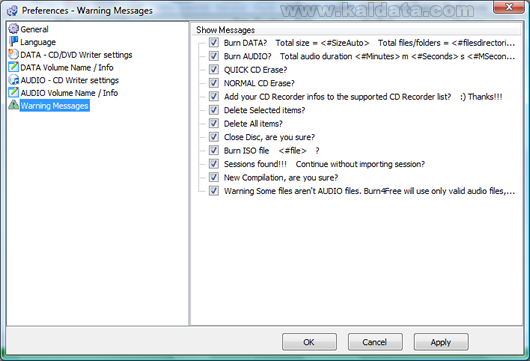Click the 'Total size = <#SizeAuto>' text
Viewport: 530px width, 361px height.
coord(322,43)
